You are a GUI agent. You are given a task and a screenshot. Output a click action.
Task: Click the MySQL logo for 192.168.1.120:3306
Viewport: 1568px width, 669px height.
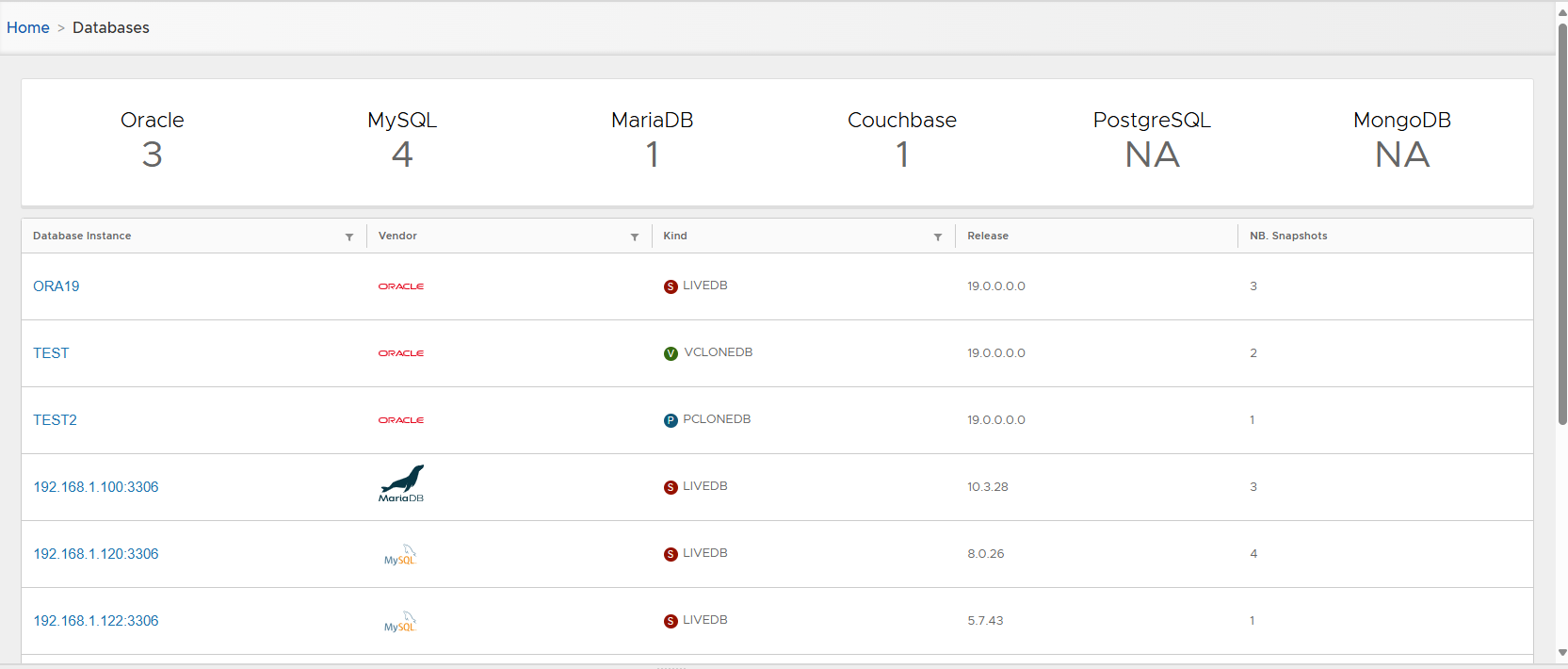400,555
